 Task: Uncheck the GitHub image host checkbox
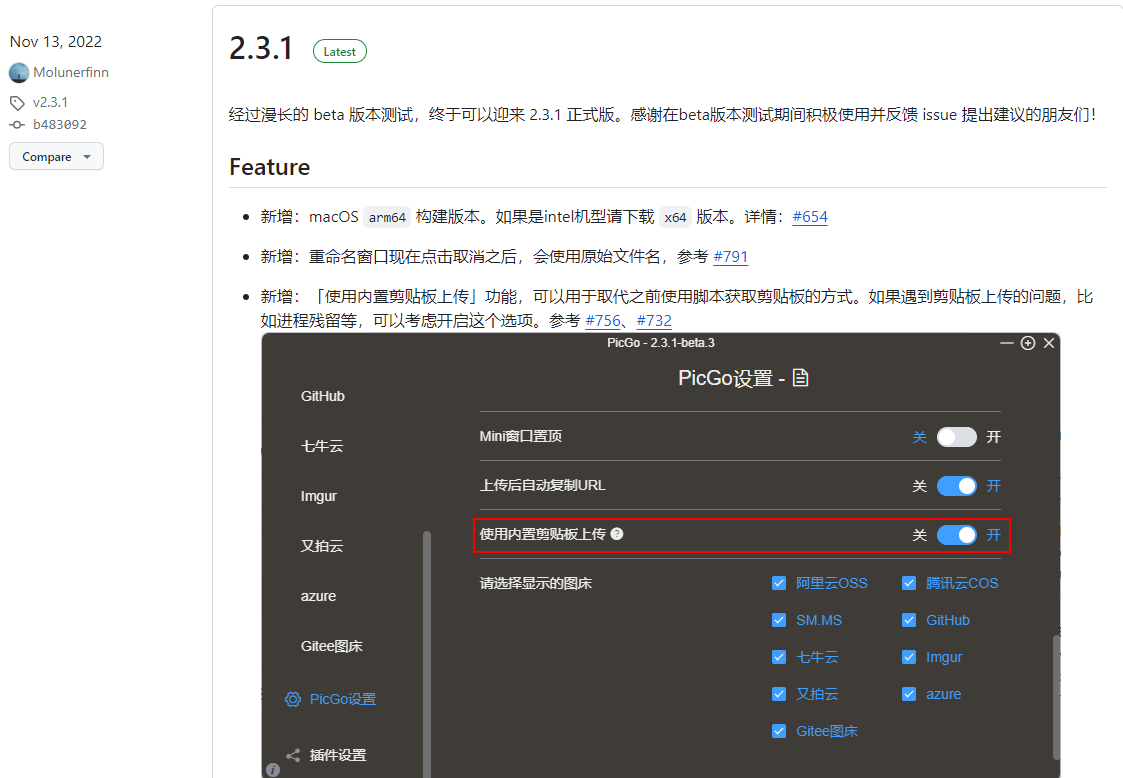click(909, 620)
